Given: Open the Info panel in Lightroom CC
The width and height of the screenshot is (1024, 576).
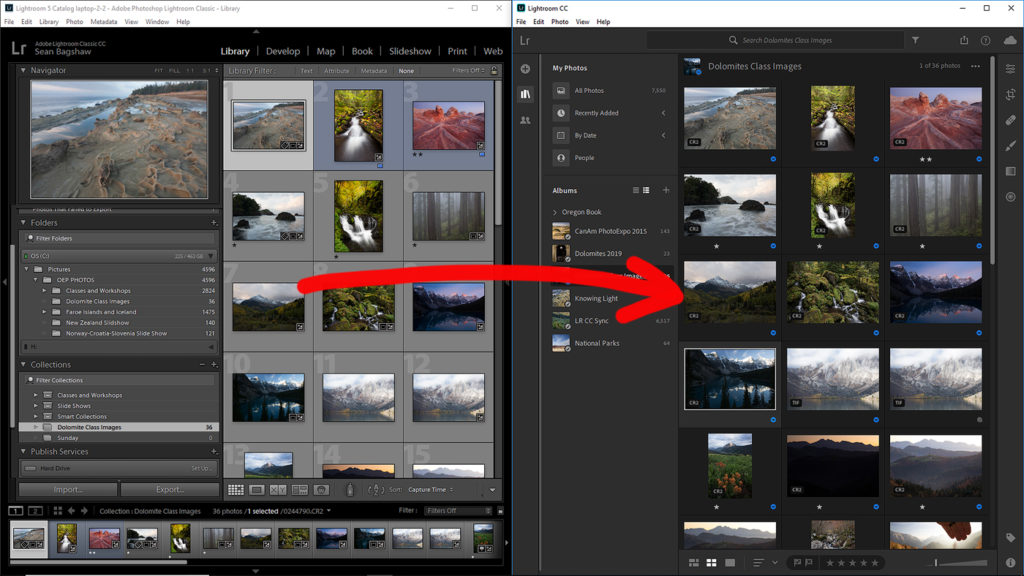Looking at the screenshot, I should click(1010, 562).
